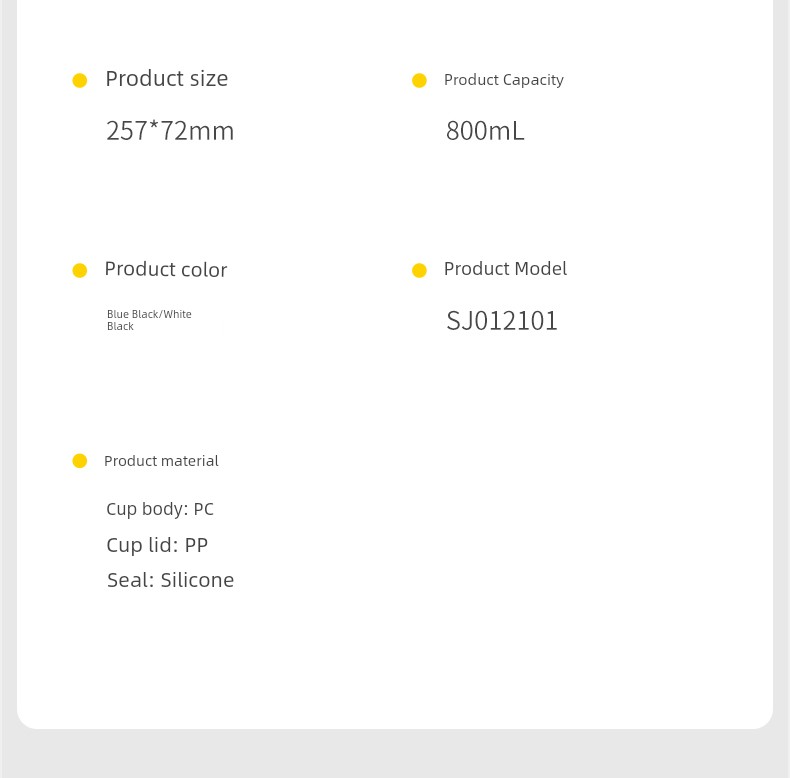Click the empty white card area under Product Model
This screenshot has height=778, width=790.
(554, 504)
